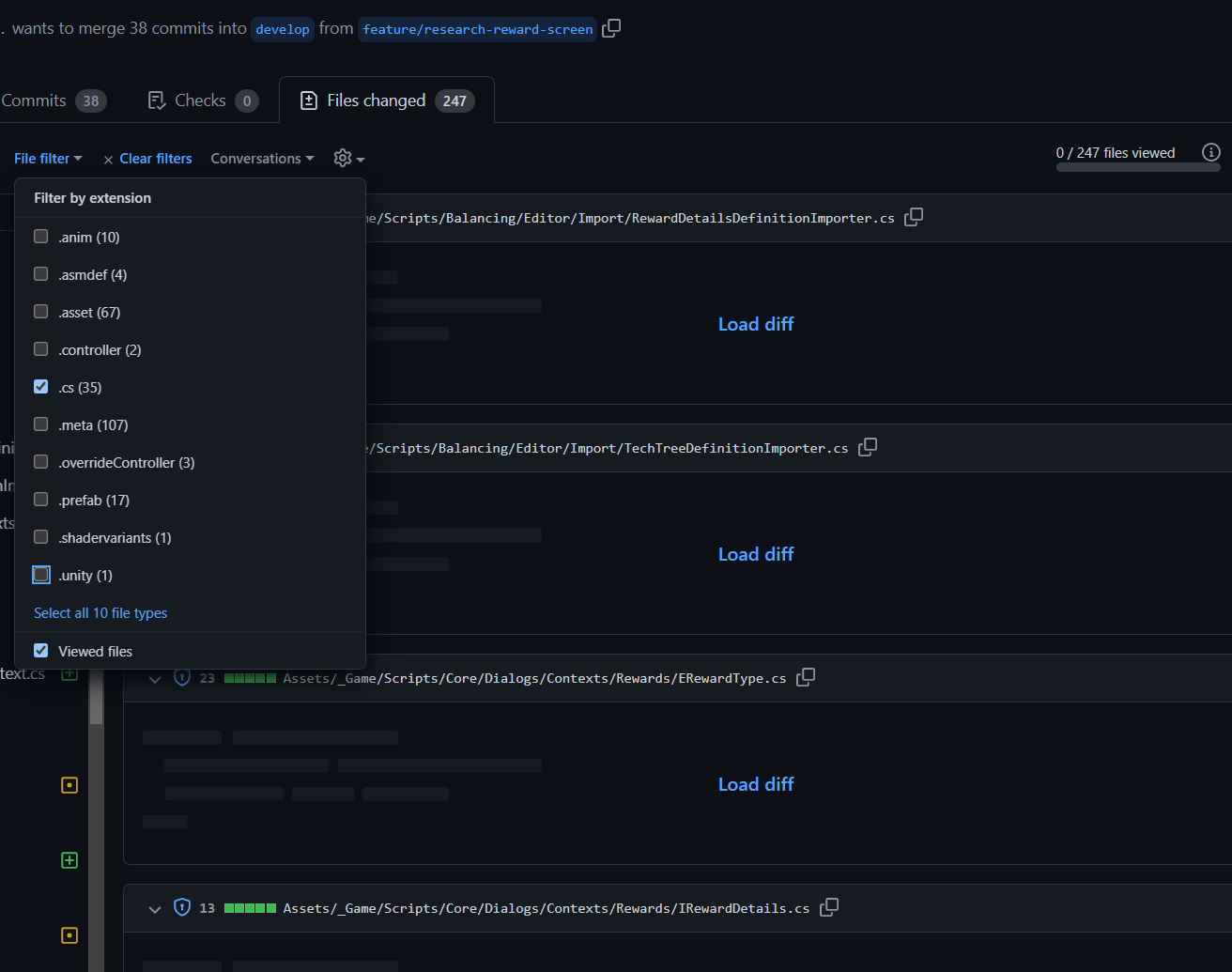Collapse the IRewardDetails.cs file diff
This screenshot has width=1232, height=972.
click(155, 908)
